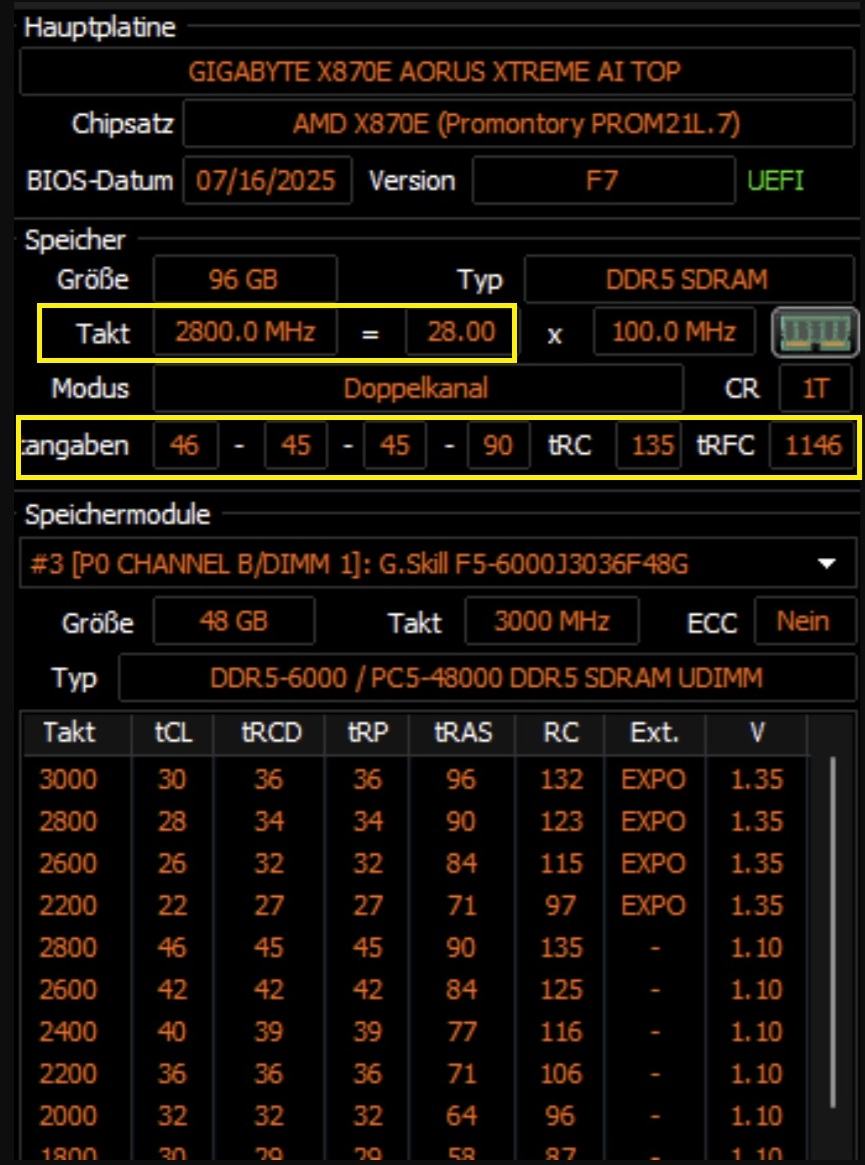This screenshot has height=1165, width=865.
Task: Click the 1.35 voltage in 3000 row
Action: 757,779
